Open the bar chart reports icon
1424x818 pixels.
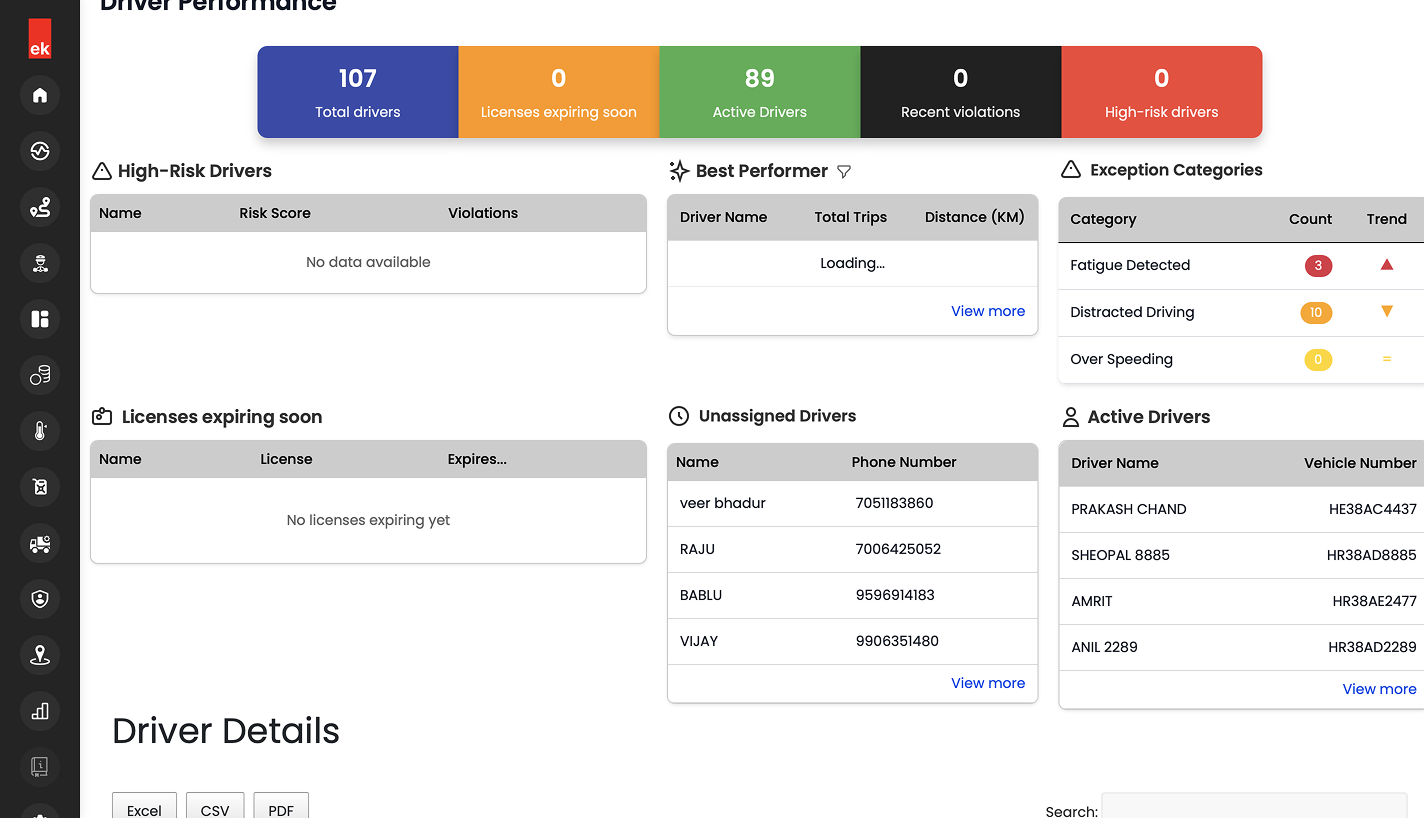[40, 711]
